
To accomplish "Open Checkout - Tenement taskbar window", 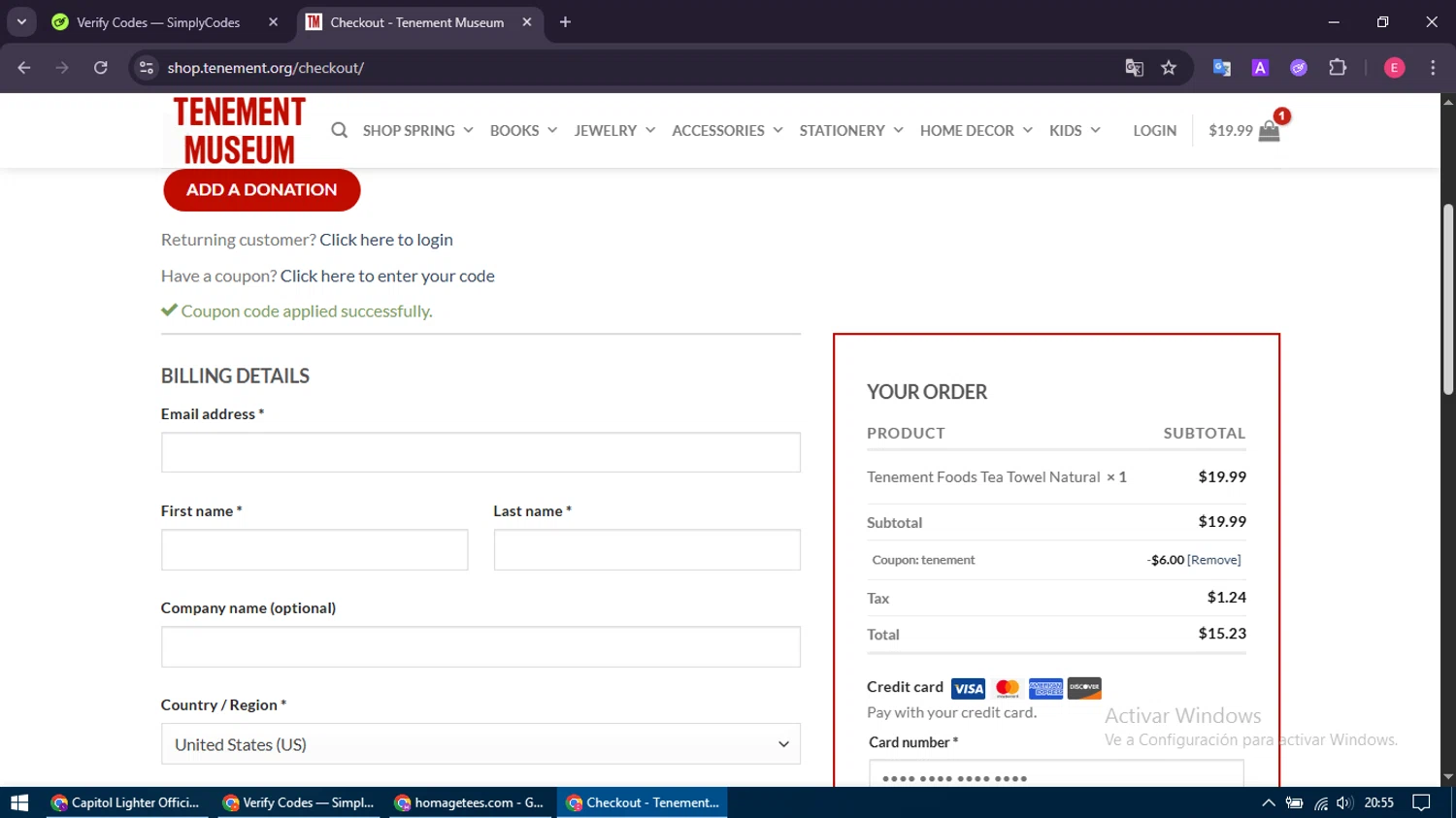I will [643, 802].
